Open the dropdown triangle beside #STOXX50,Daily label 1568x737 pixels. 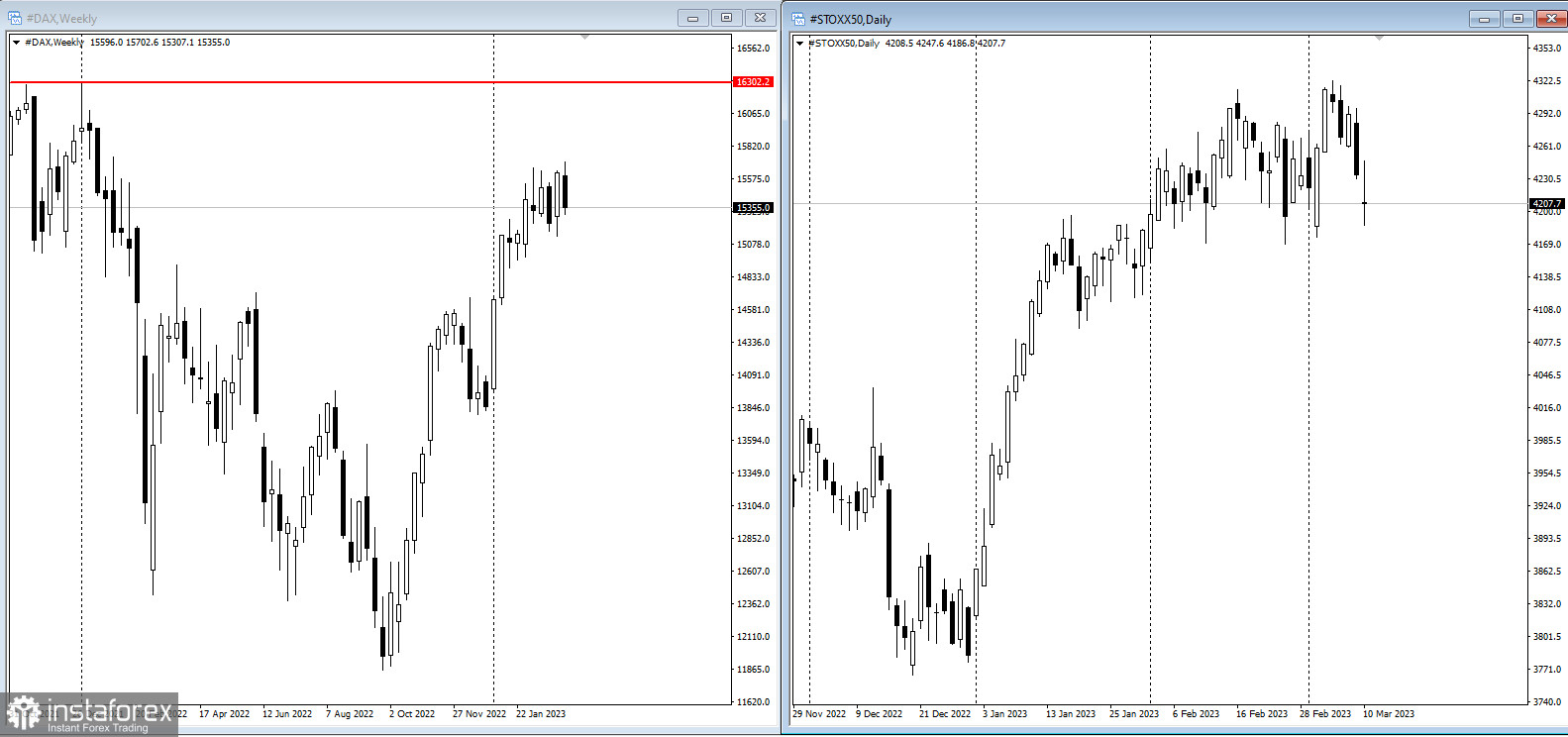(x=800, y=44)
